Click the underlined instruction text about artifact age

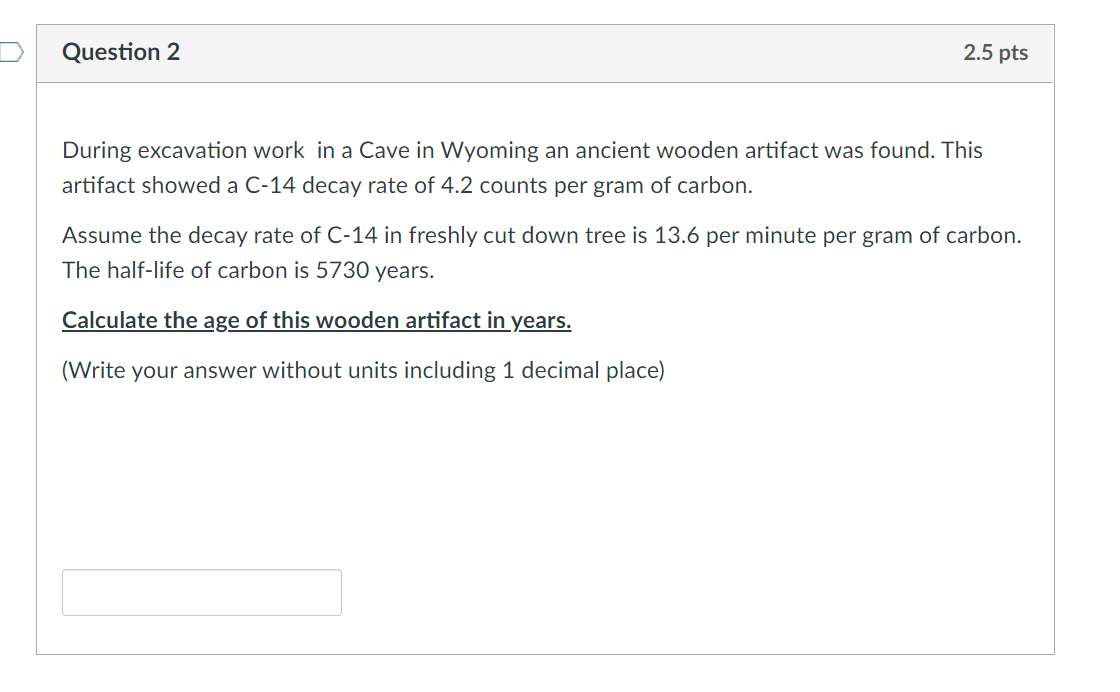pos(316,320)
